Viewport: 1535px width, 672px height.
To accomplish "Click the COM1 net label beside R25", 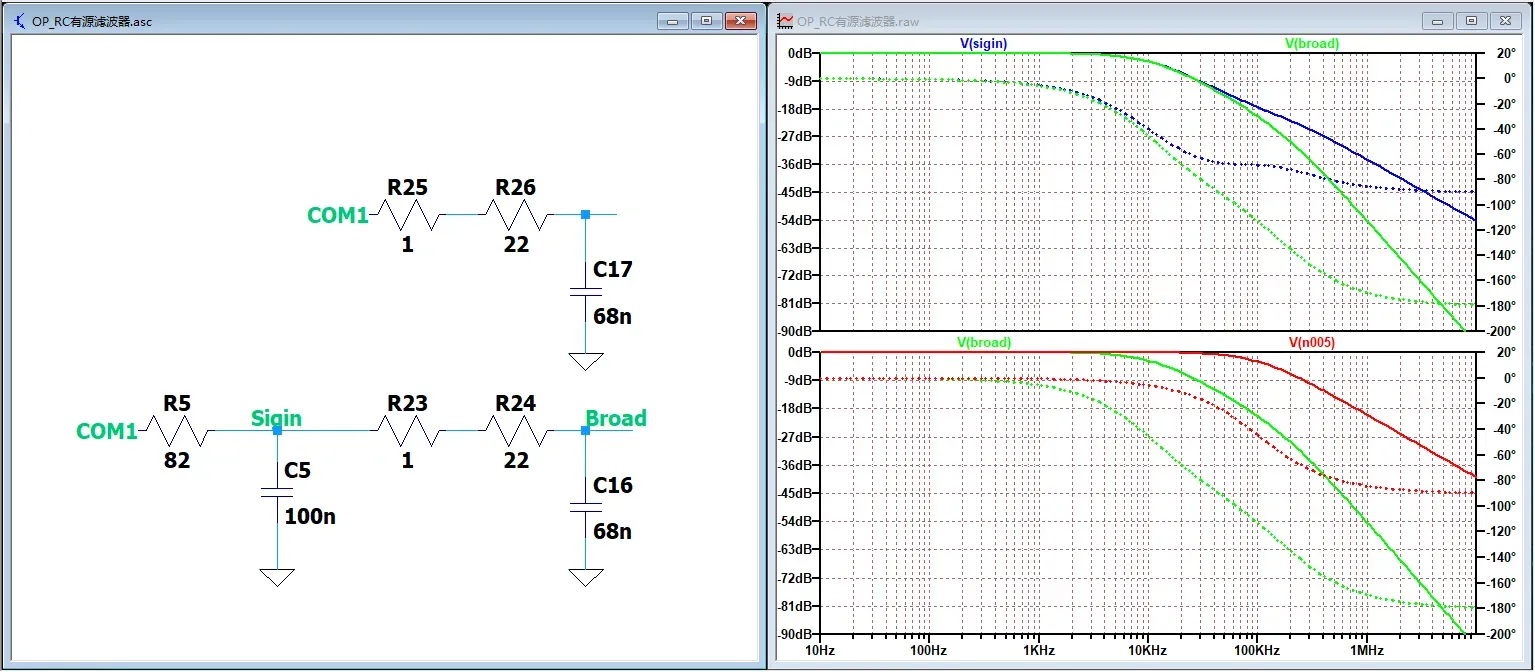I will coord(338,215).
